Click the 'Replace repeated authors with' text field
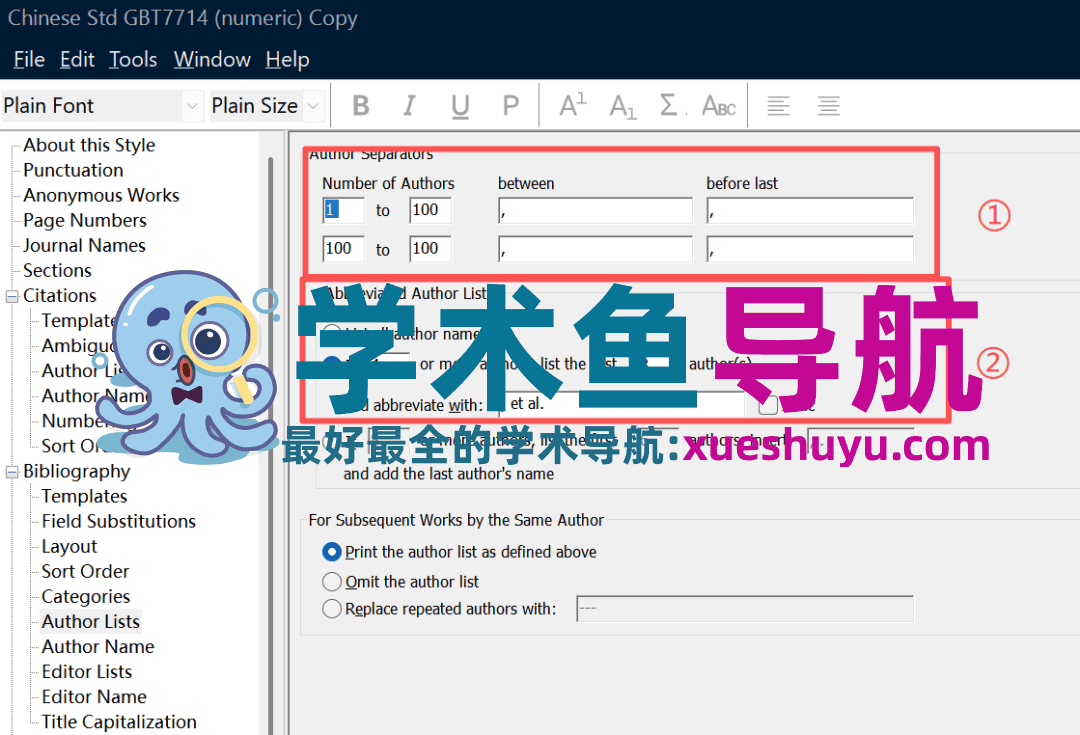Image resolution: width=1080 pixels, height=735 pixels. 745,608
